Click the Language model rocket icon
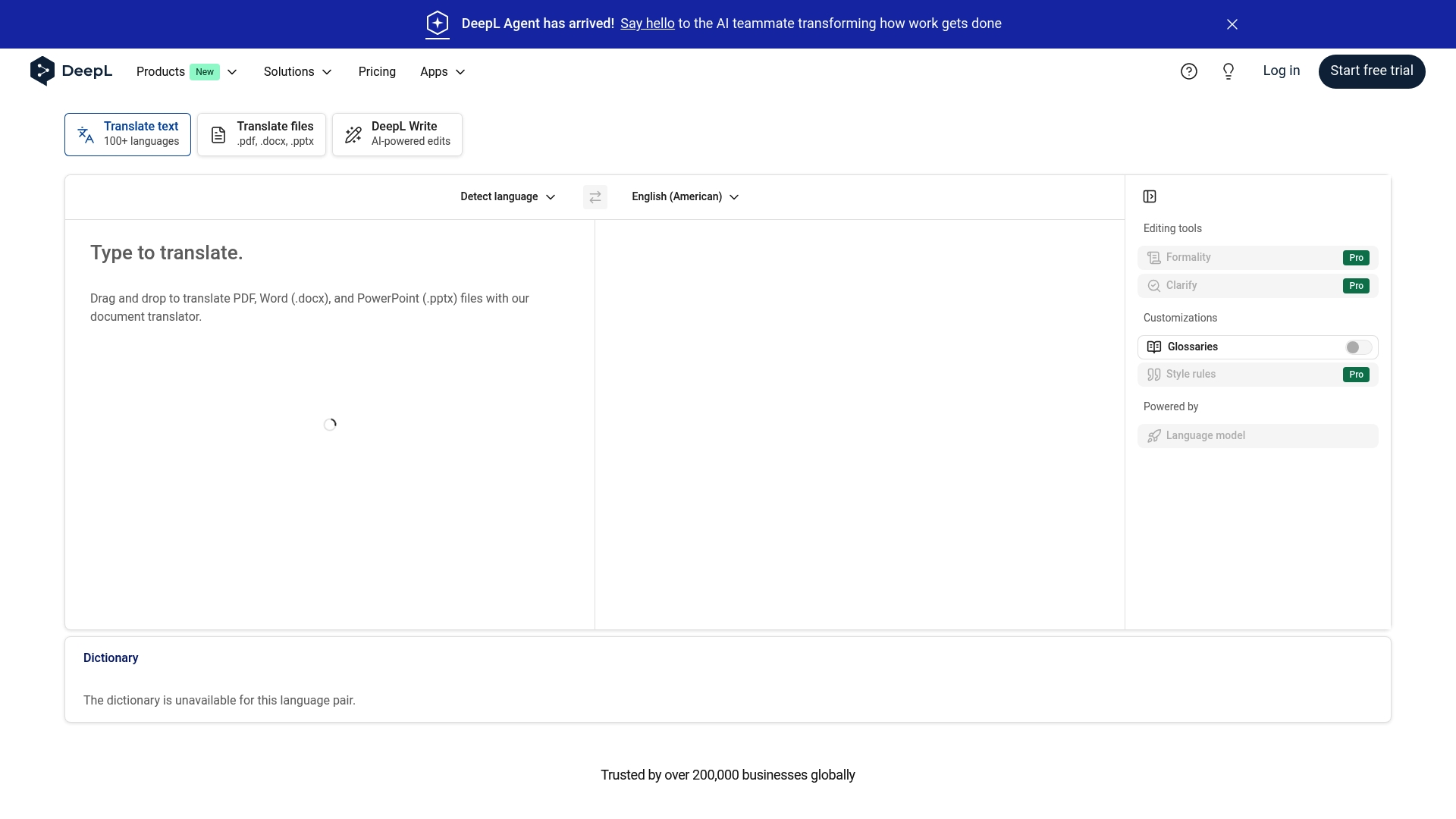1456x819 pixels. coord(1153,435)
